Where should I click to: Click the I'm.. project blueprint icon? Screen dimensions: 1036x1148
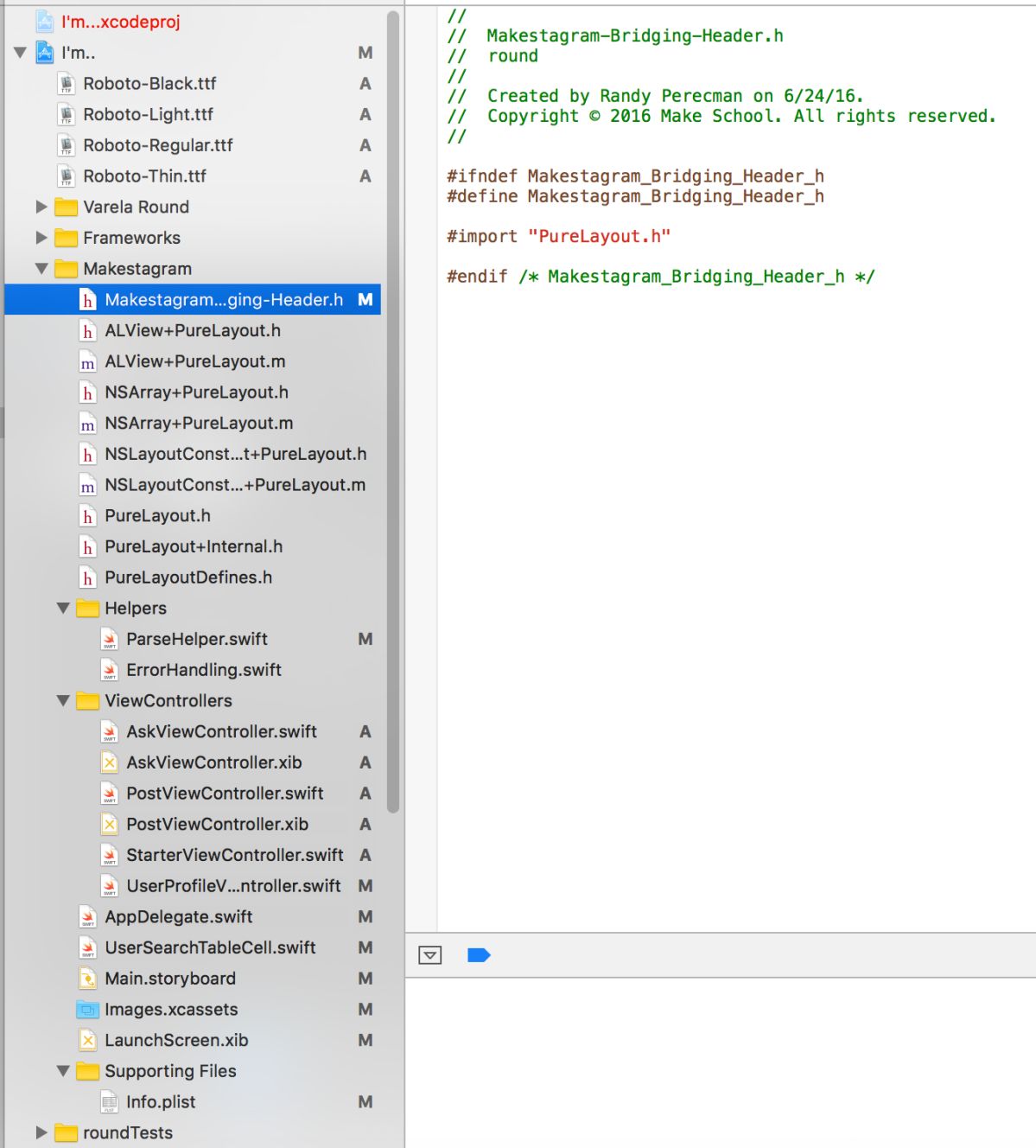pos(45,53)
